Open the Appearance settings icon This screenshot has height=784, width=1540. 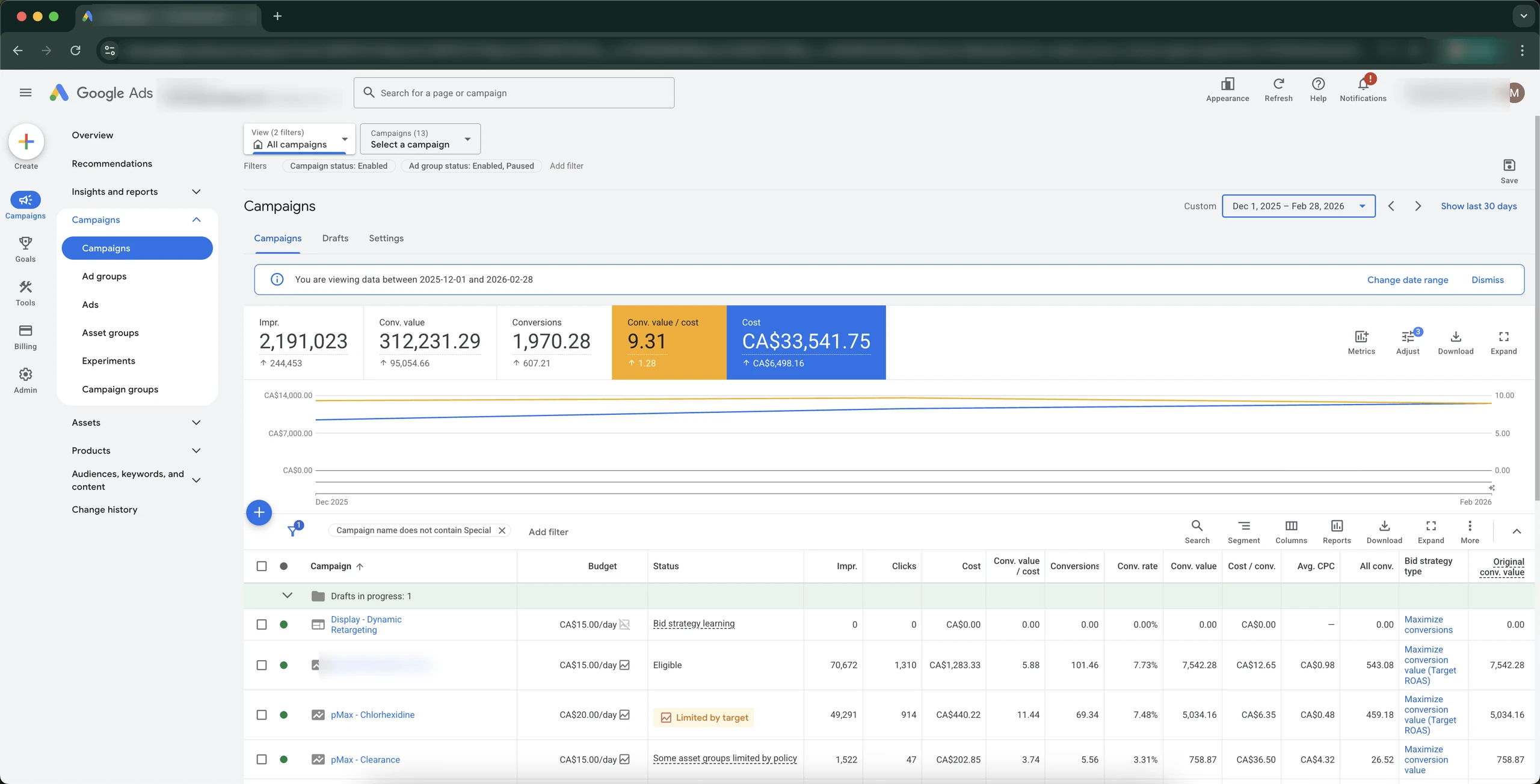[1227, 89]
